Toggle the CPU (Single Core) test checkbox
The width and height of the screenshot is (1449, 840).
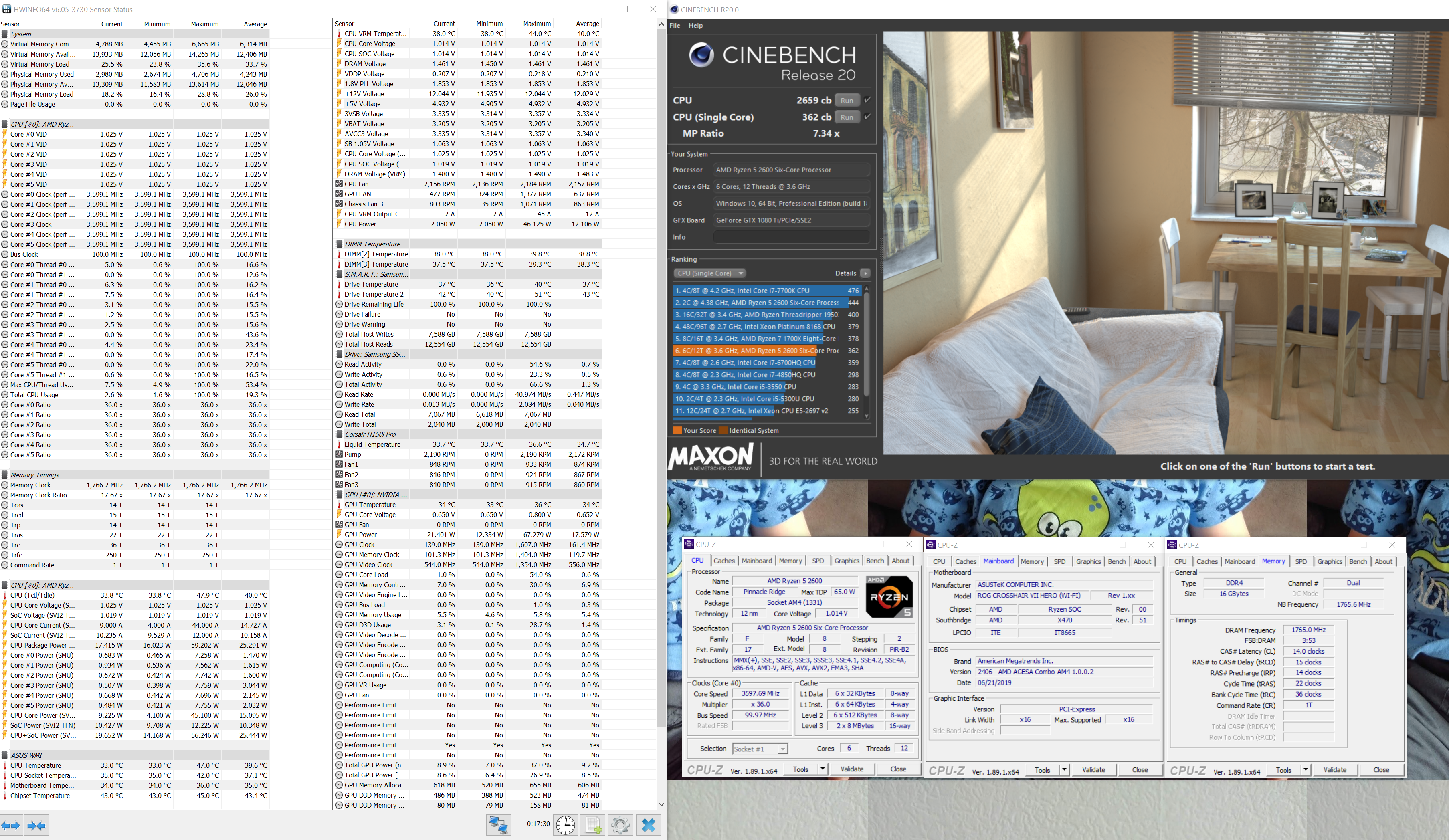pos(867,117)
